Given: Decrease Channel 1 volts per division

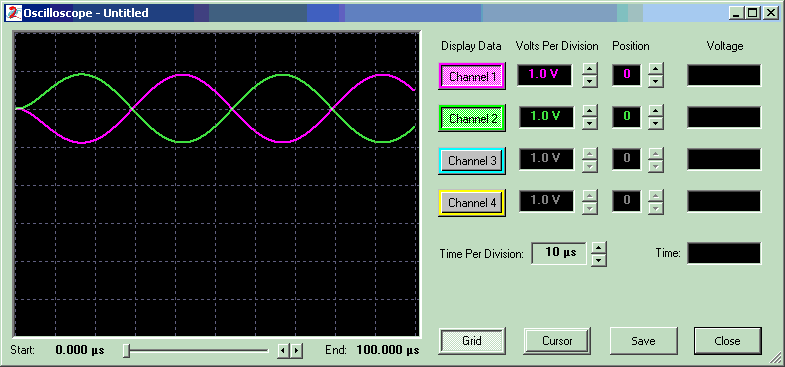Looking at the screenshot, I should [x=590, y=81].
